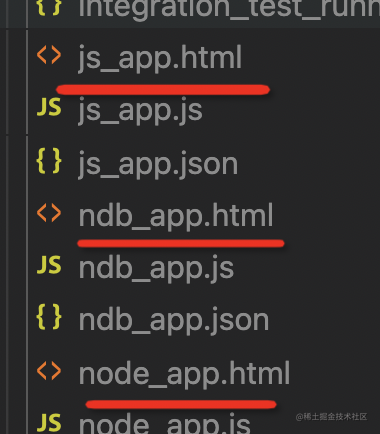Viewport: 380px width, 434px height.
Task: Select js_app.js in the file tree
Action: [x=140, y=110]
